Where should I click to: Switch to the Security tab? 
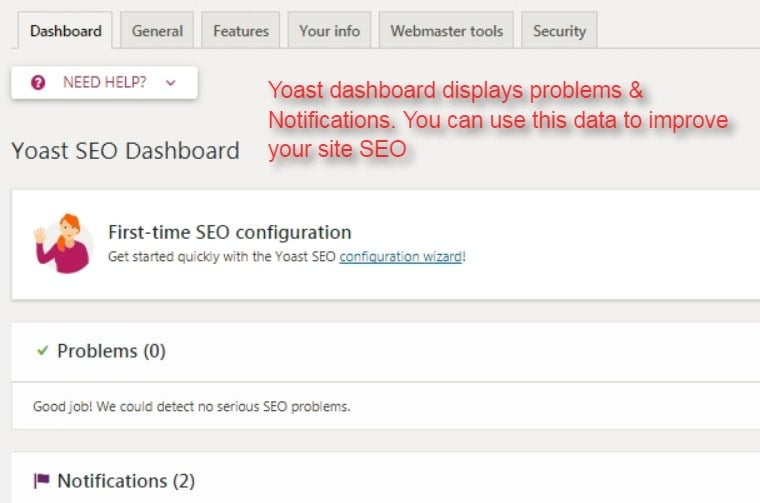click(559, 31)
